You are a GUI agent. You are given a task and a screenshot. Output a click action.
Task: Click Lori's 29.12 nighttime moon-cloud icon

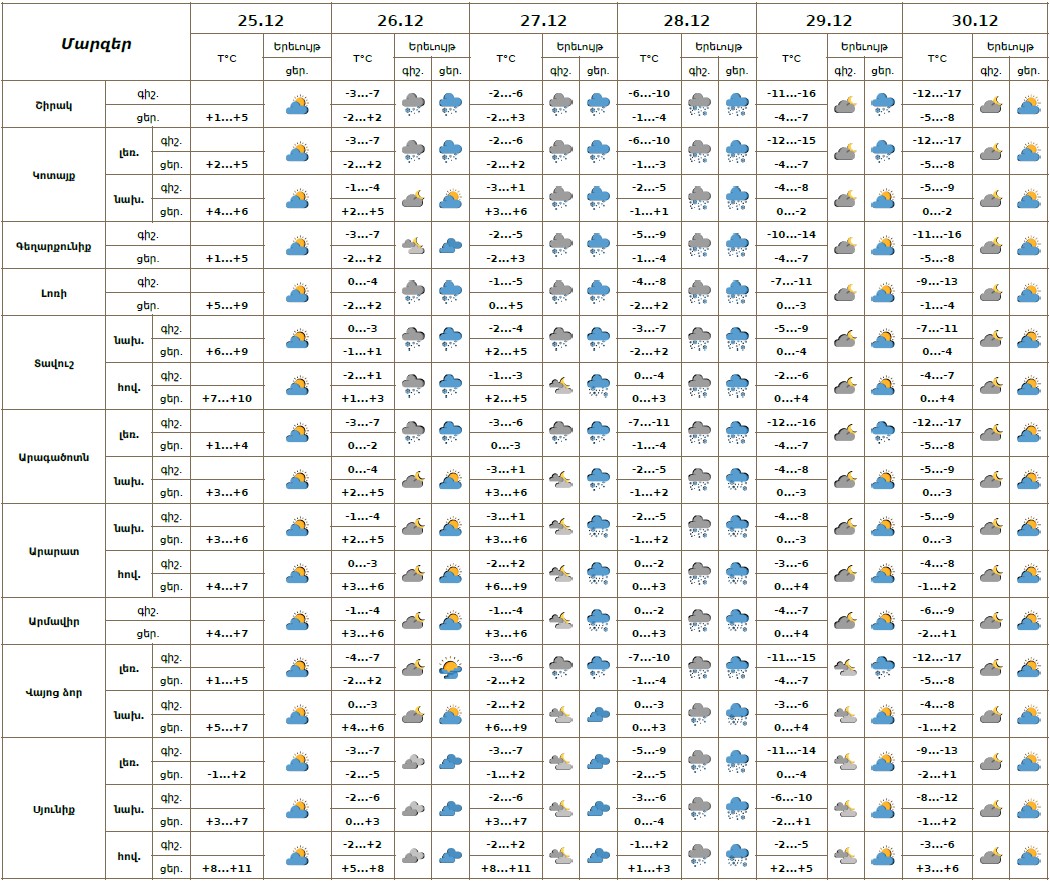pos(846,292)
